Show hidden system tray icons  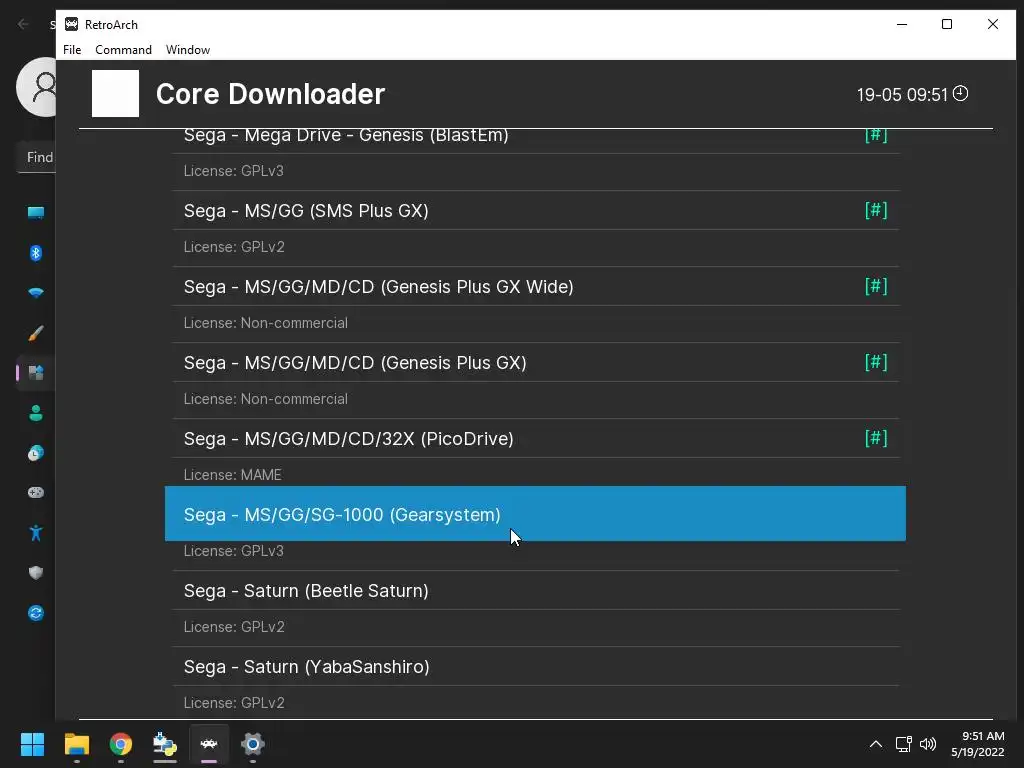[876, 744]
